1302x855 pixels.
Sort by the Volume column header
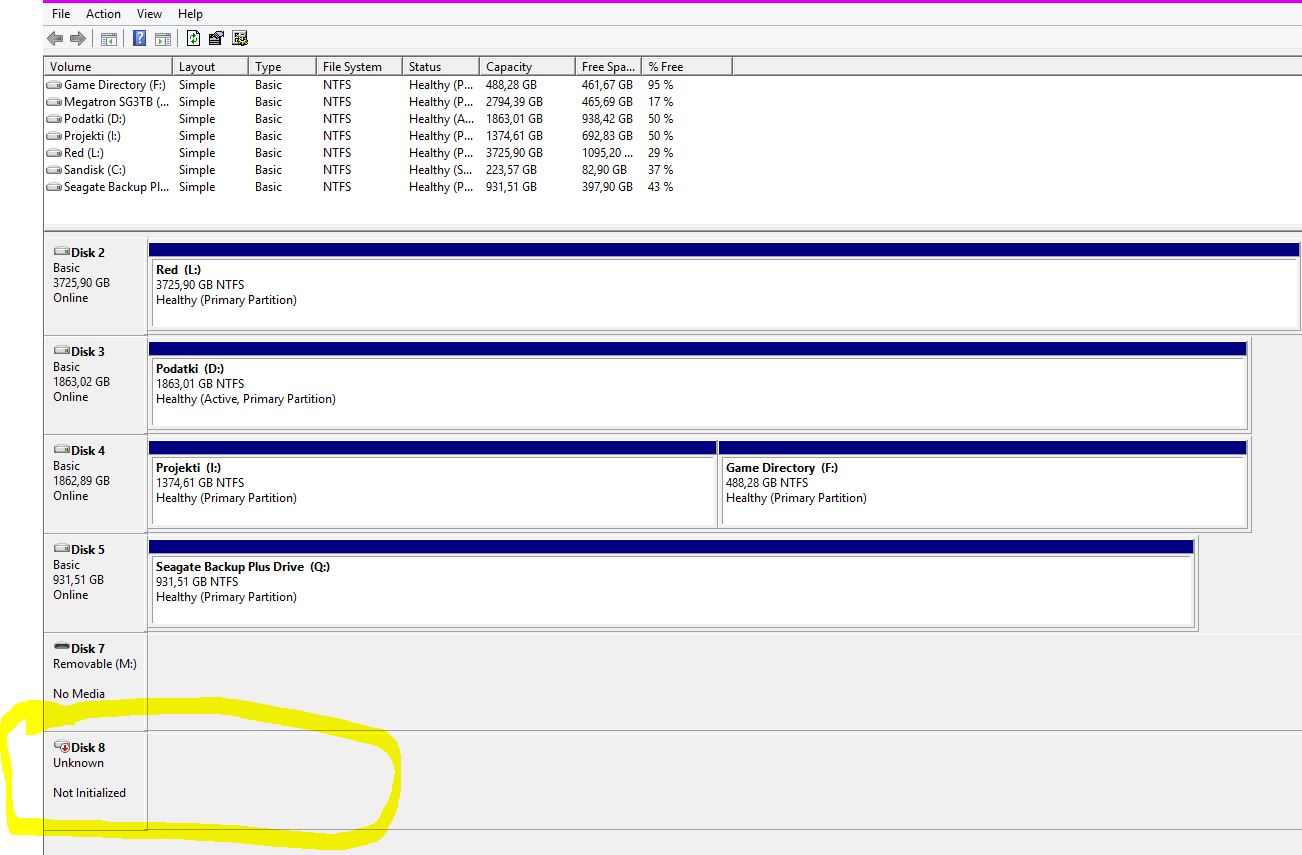coord(108,66)
